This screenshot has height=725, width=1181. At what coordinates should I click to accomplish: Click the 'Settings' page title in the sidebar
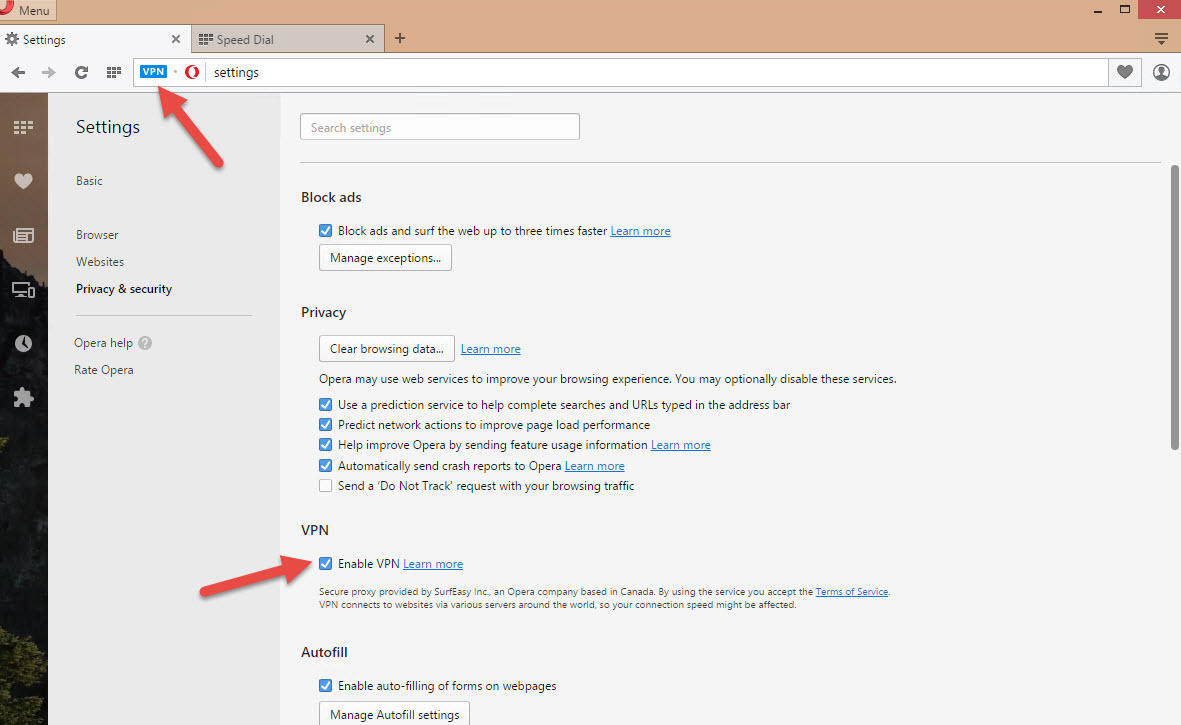coord(108,126)
